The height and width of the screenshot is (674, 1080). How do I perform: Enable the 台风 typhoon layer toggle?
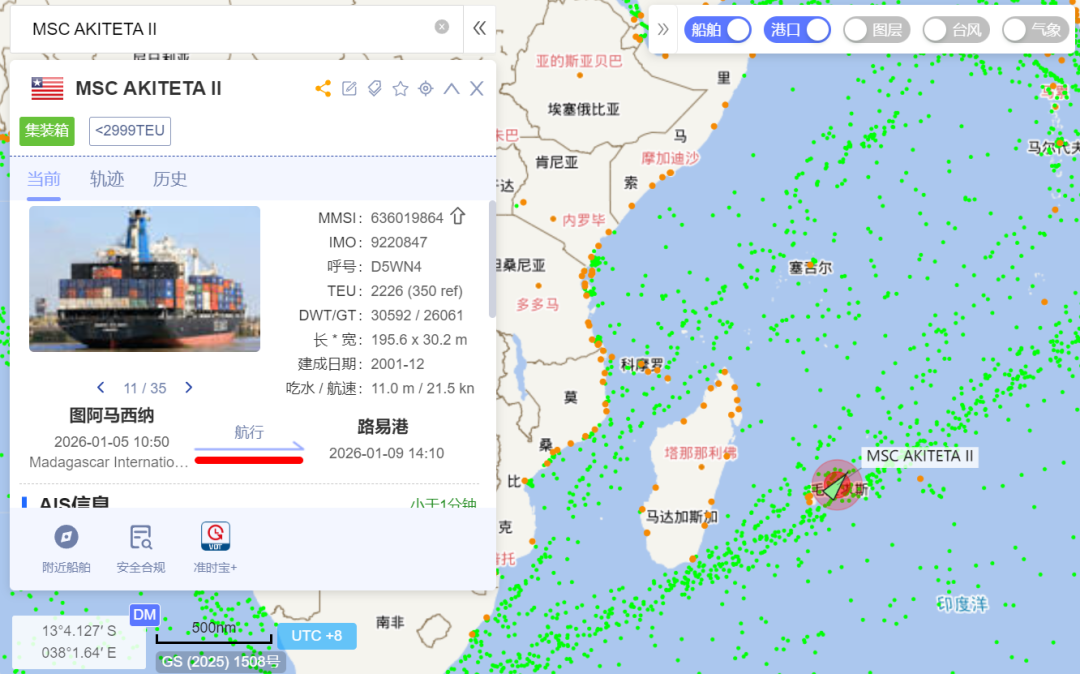955,29
